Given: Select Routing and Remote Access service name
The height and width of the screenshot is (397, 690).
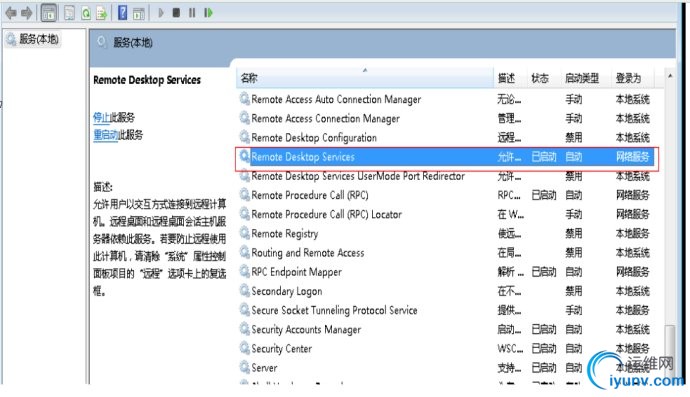Looking at the screenshot, I should (308, 253).
